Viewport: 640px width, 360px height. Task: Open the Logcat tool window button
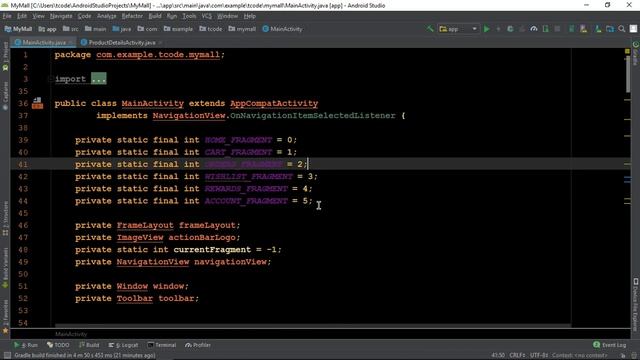[x=123, y=345]
